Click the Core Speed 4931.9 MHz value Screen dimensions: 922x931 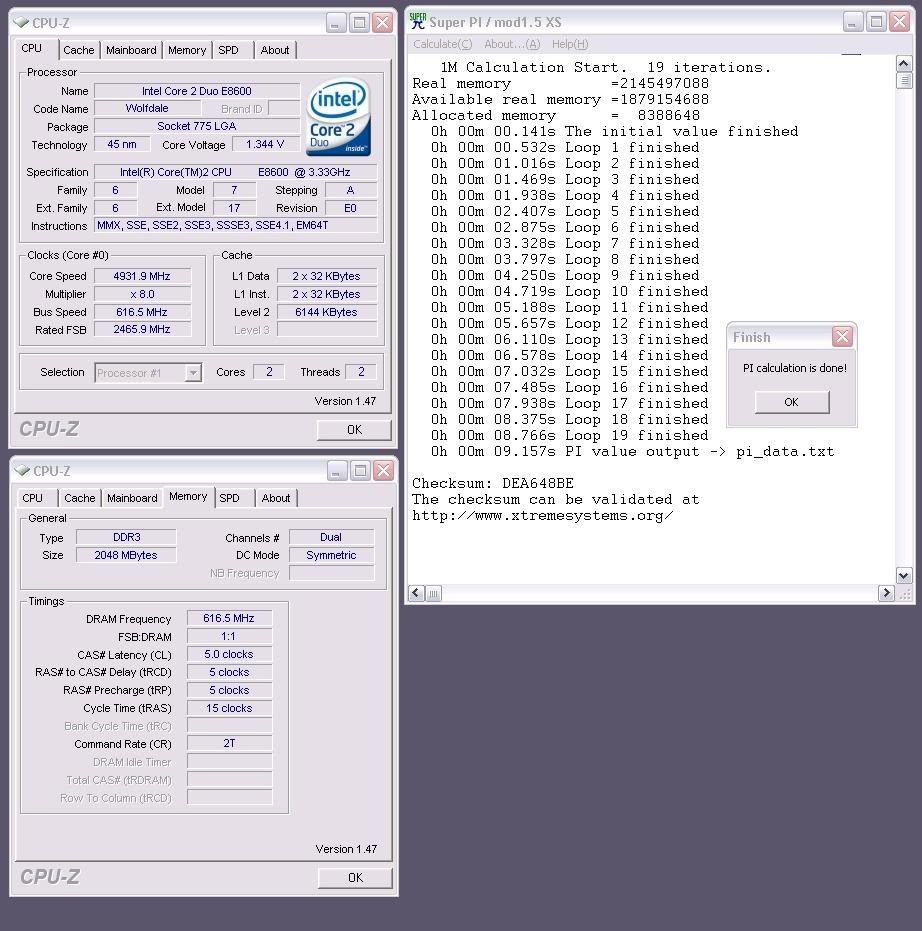coord(142,276)
